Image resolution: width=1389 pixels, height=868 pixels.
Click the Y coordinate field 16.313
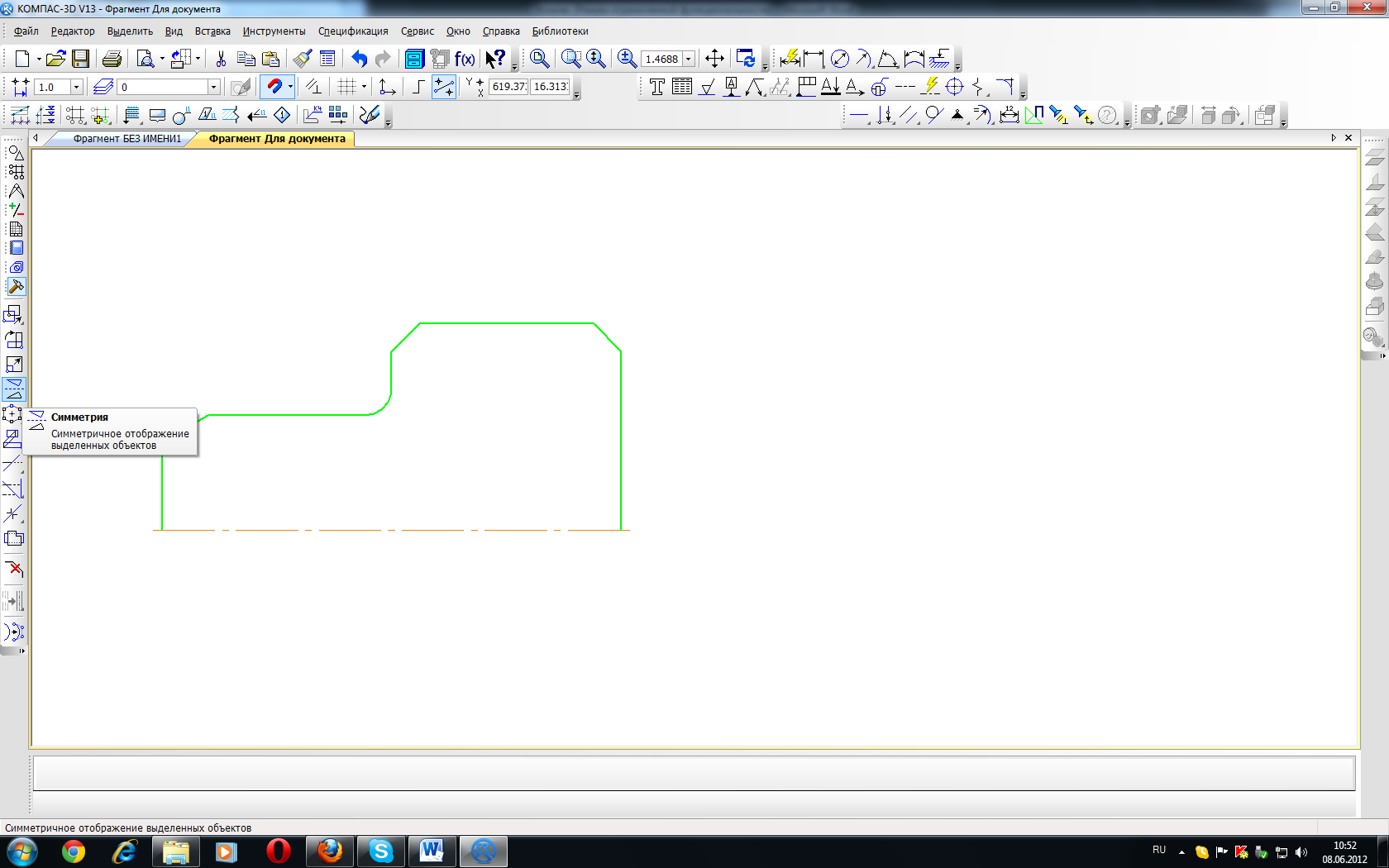[551, 87]
